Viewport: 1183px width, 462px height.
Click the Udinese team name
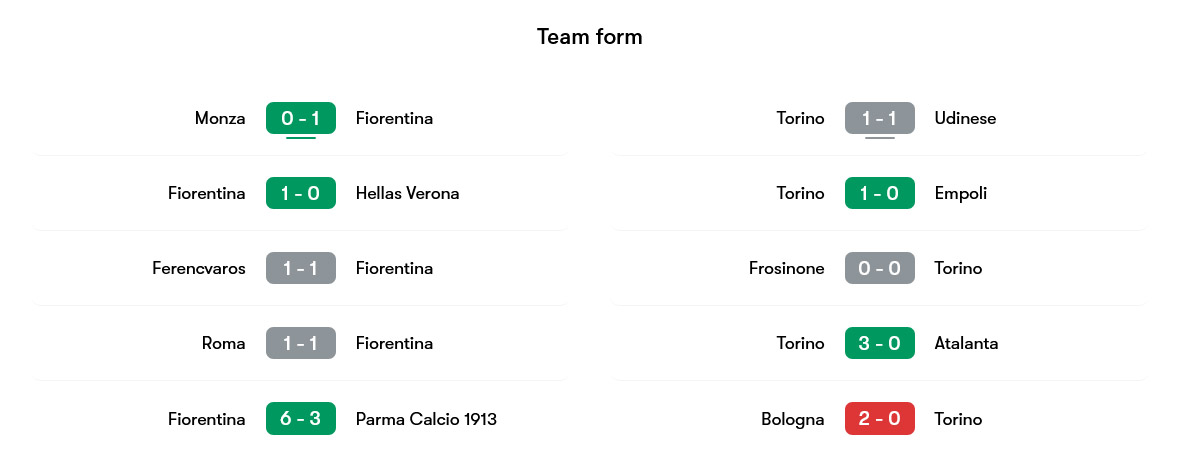pyautogui.click(x=965, y=118)
